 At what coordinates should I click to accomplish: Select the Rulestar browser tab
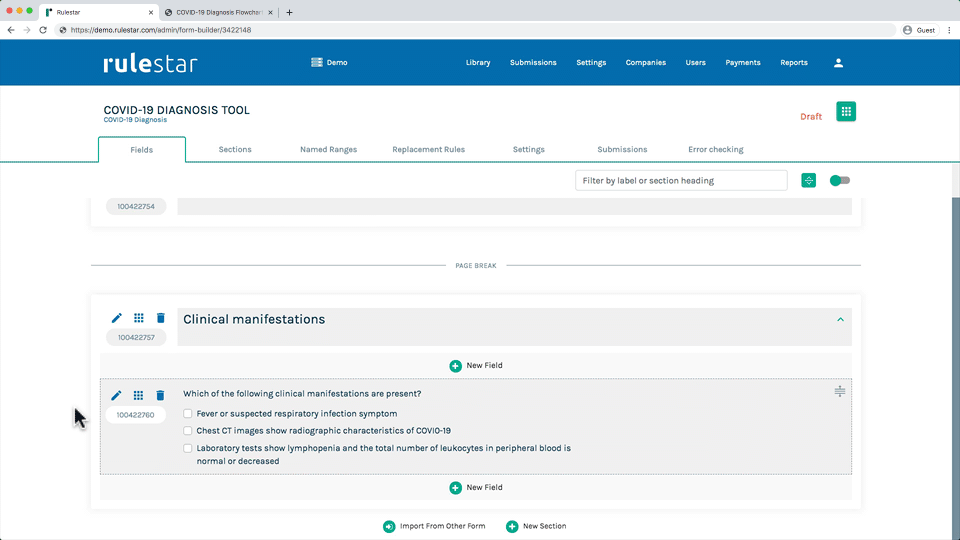98,12
